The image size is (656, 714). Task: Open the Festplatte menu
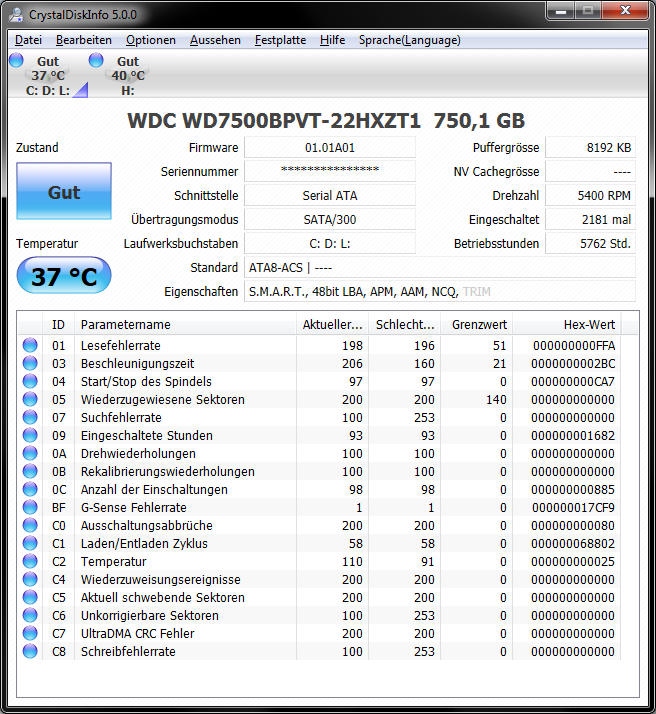point(280,40)
